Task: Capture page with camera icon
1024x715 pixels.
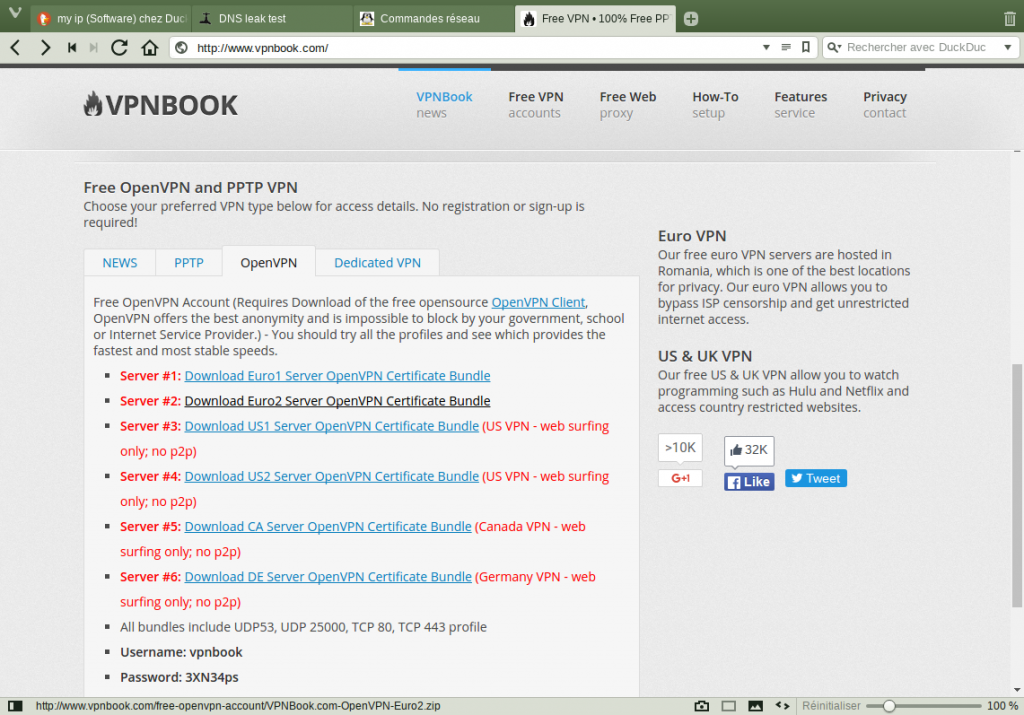Action: (701, 706)
